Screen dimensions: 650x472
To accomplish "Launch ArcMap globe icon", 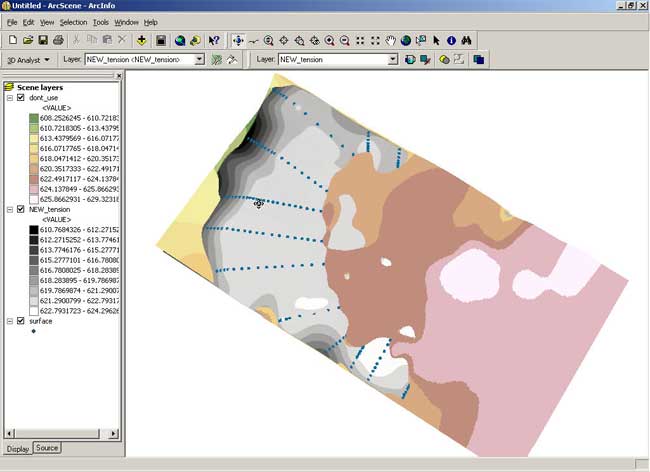I will 180,40.
